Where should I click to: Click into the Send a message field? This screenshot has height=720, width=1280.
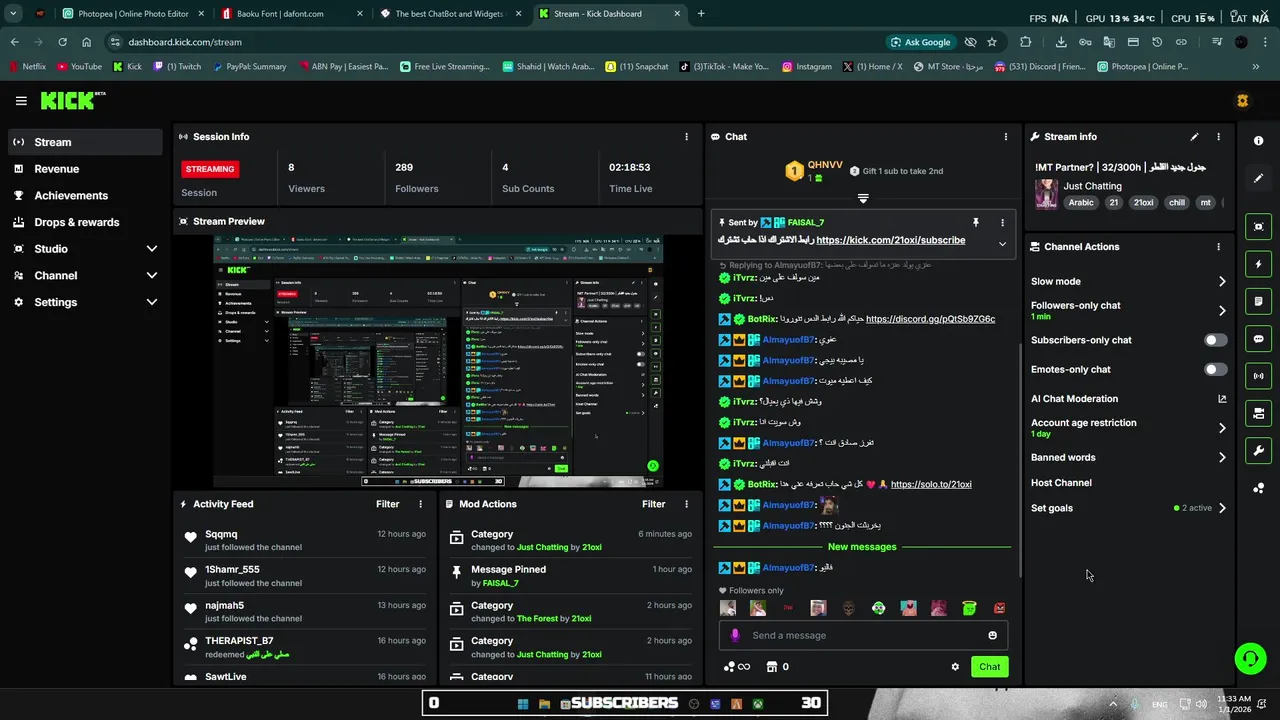864,635
